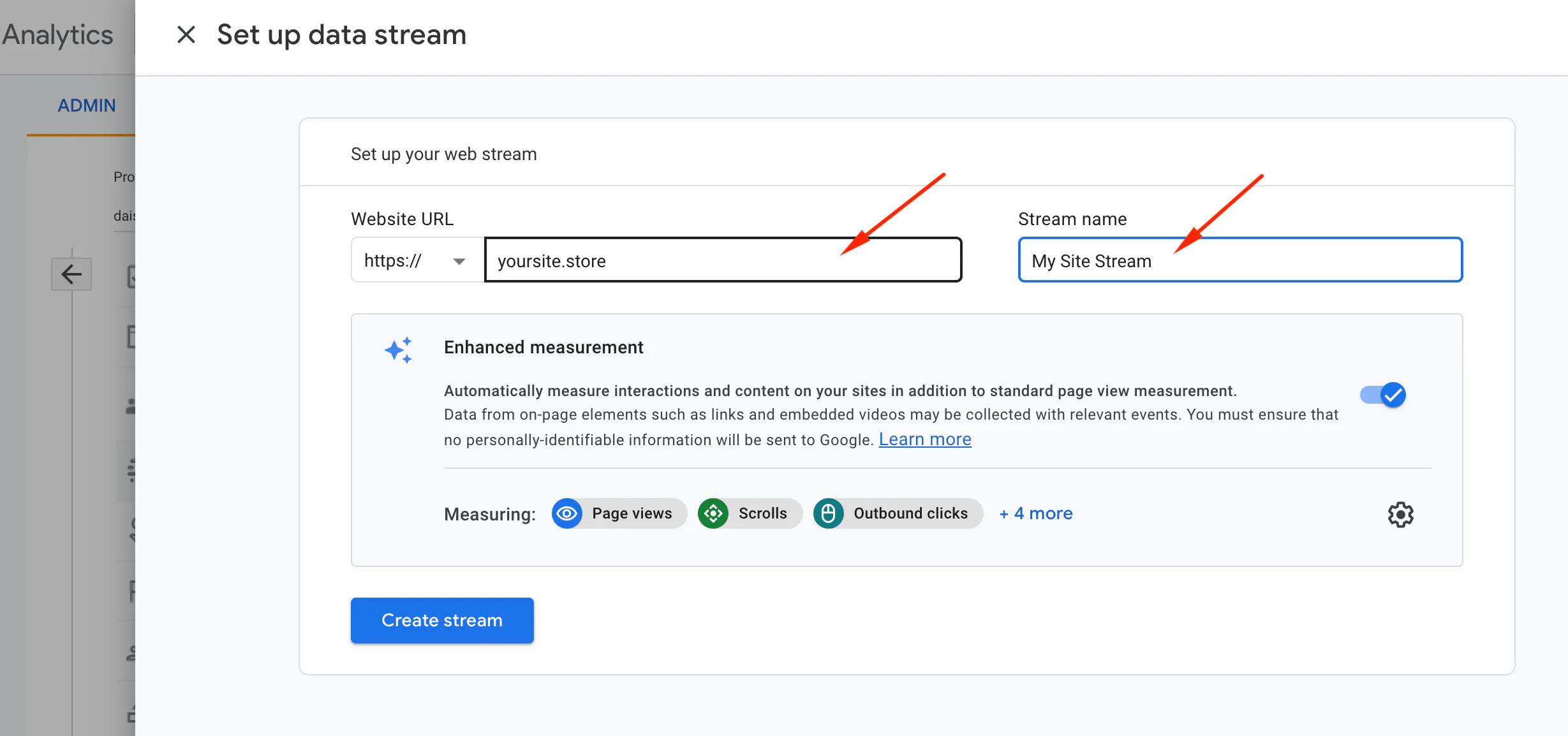1568x736 pixels.
Task: Expand the + 4 more measurements
Action: 1036,513
